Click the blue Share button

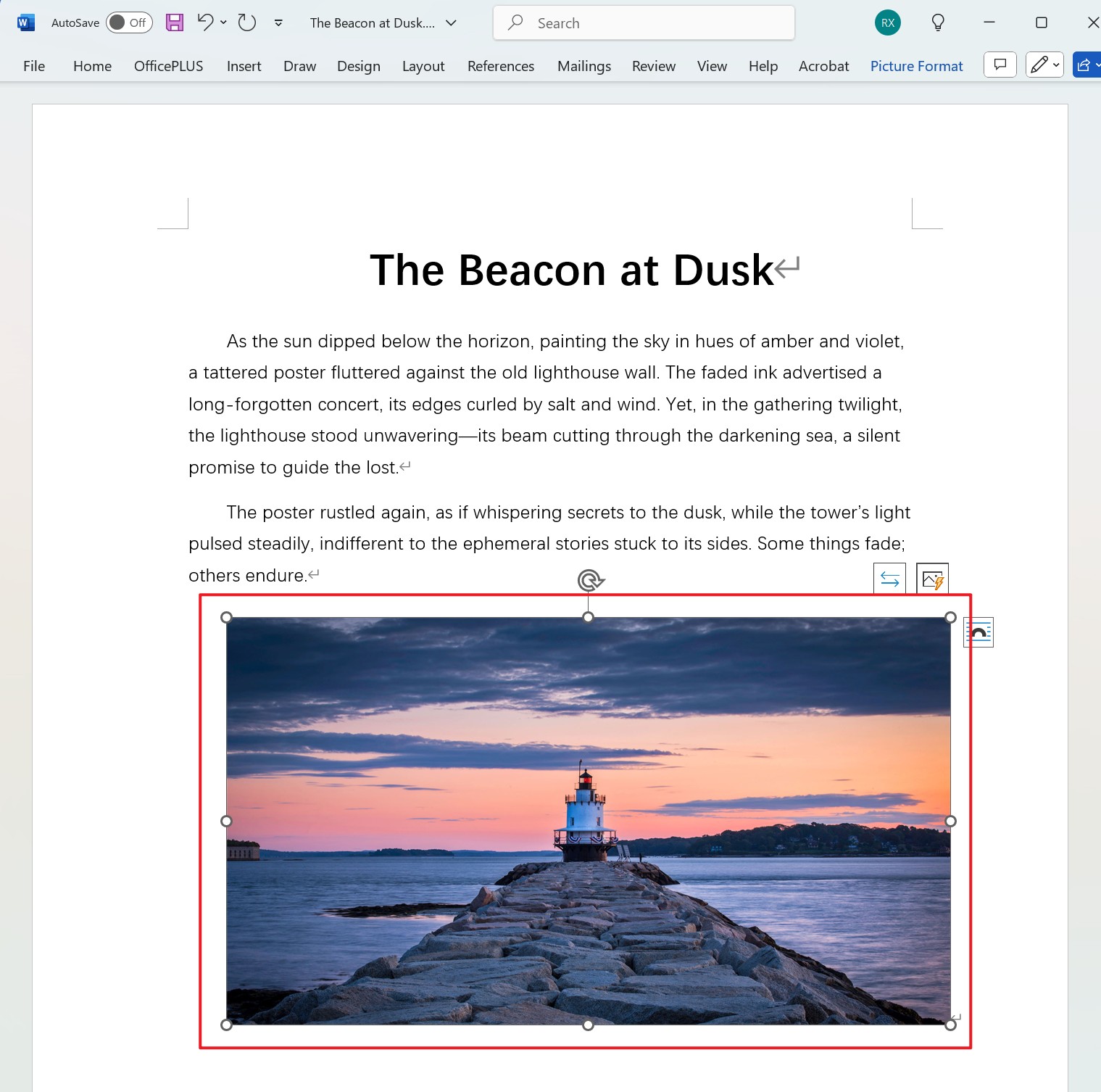(1087, 65)
